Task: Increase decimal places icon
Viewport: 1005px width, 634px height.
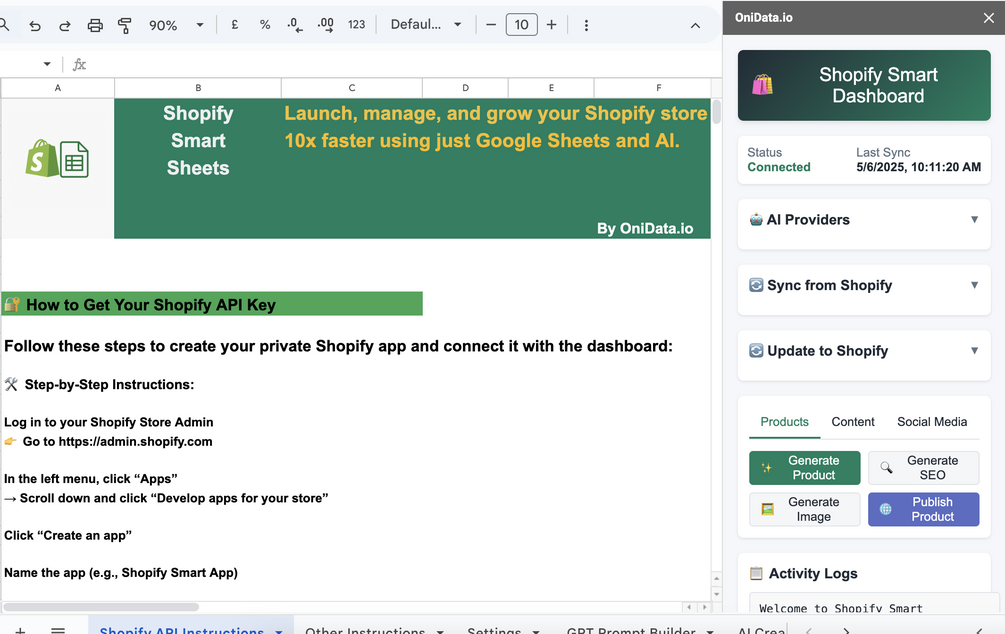Action: click(x=326, y=25)
